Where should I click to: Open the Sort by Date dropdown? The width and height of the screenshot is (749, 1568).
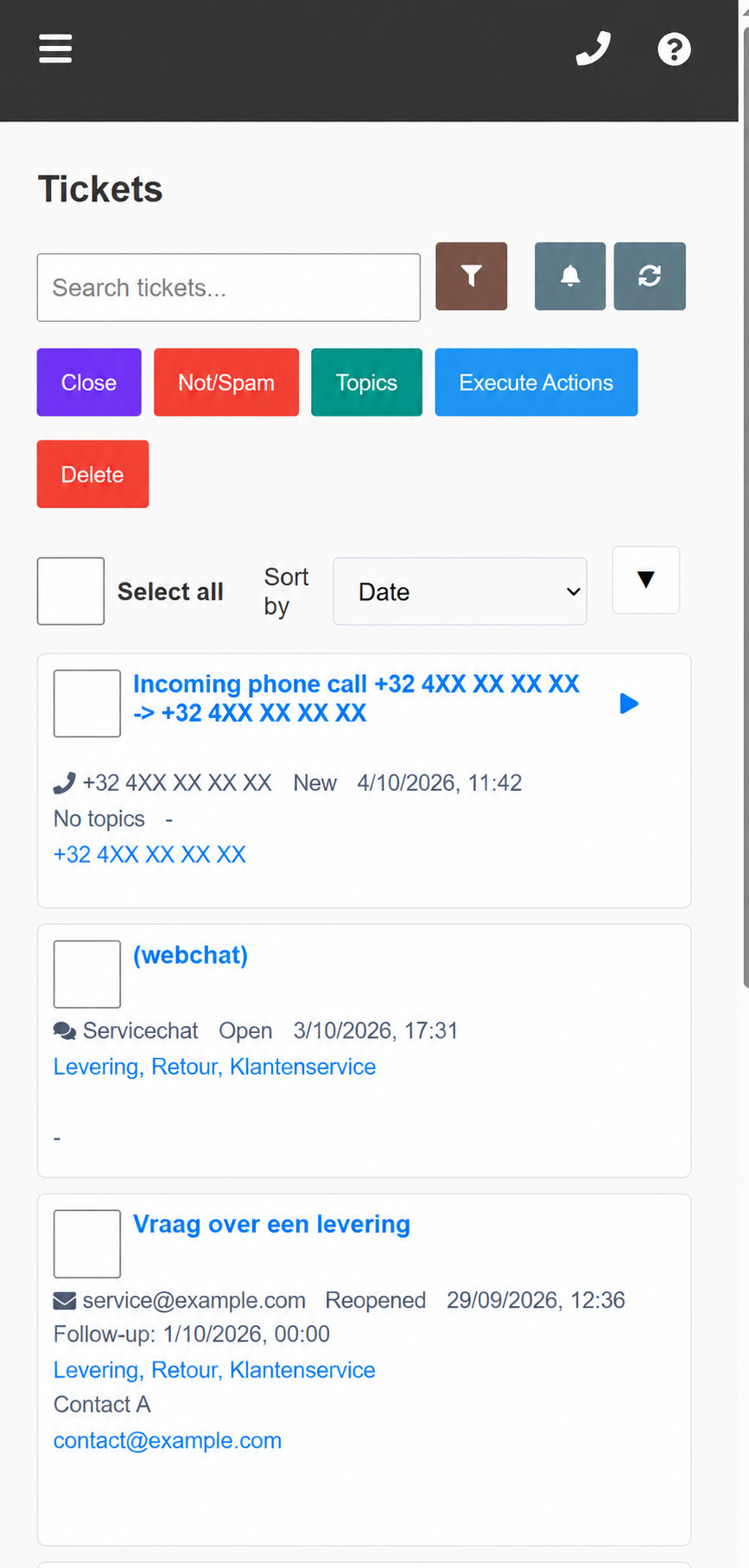pos(460,591)
